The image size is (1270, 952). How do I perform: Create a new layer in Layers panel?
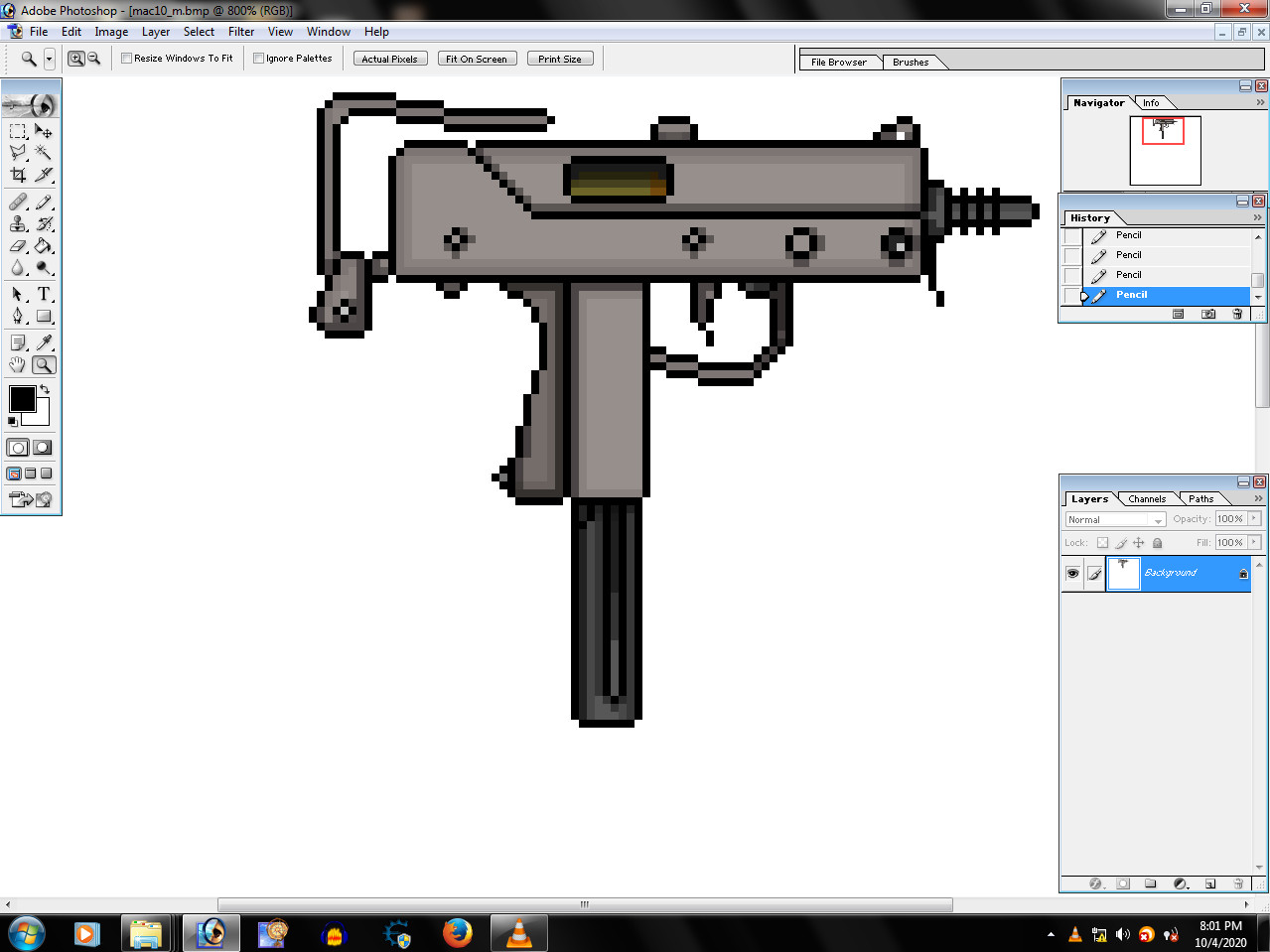[1209, 884]
